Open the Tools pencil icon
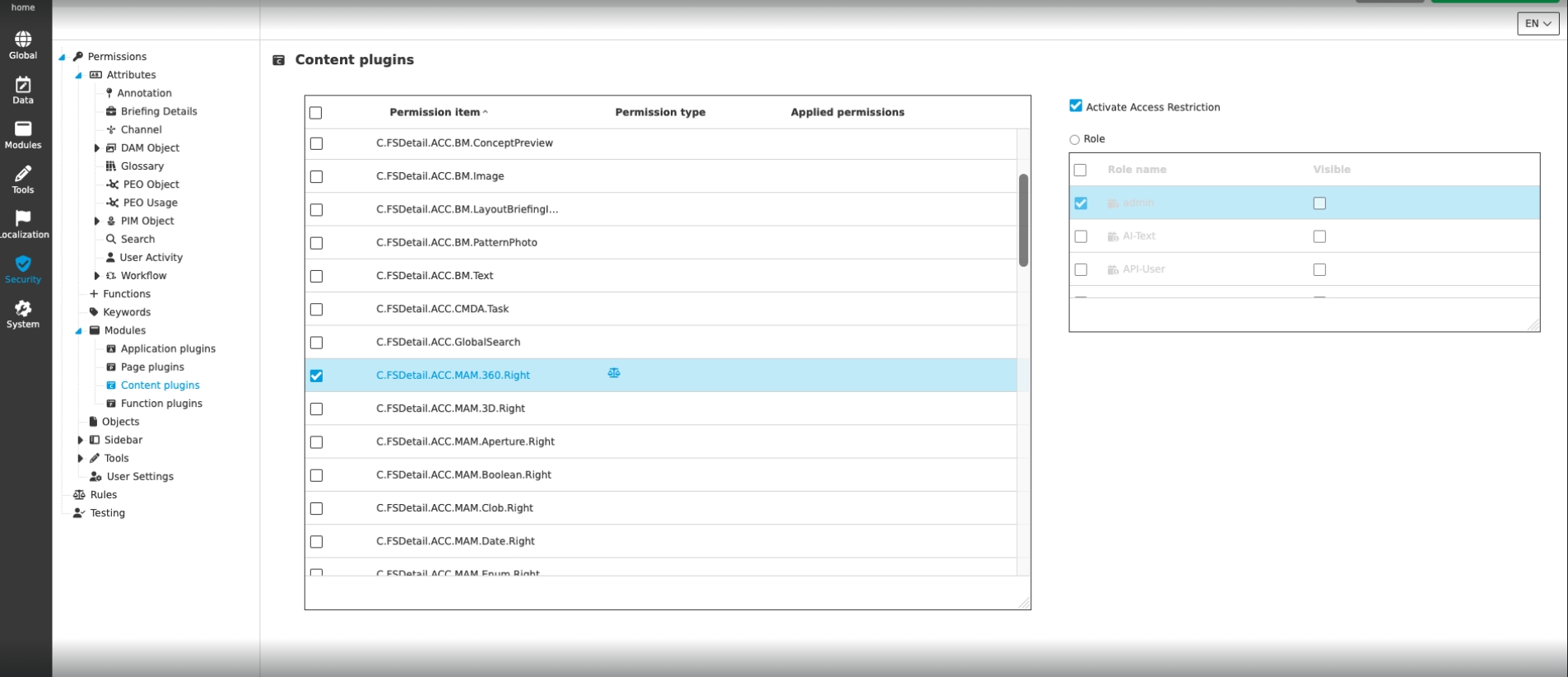 pos(23,174)
